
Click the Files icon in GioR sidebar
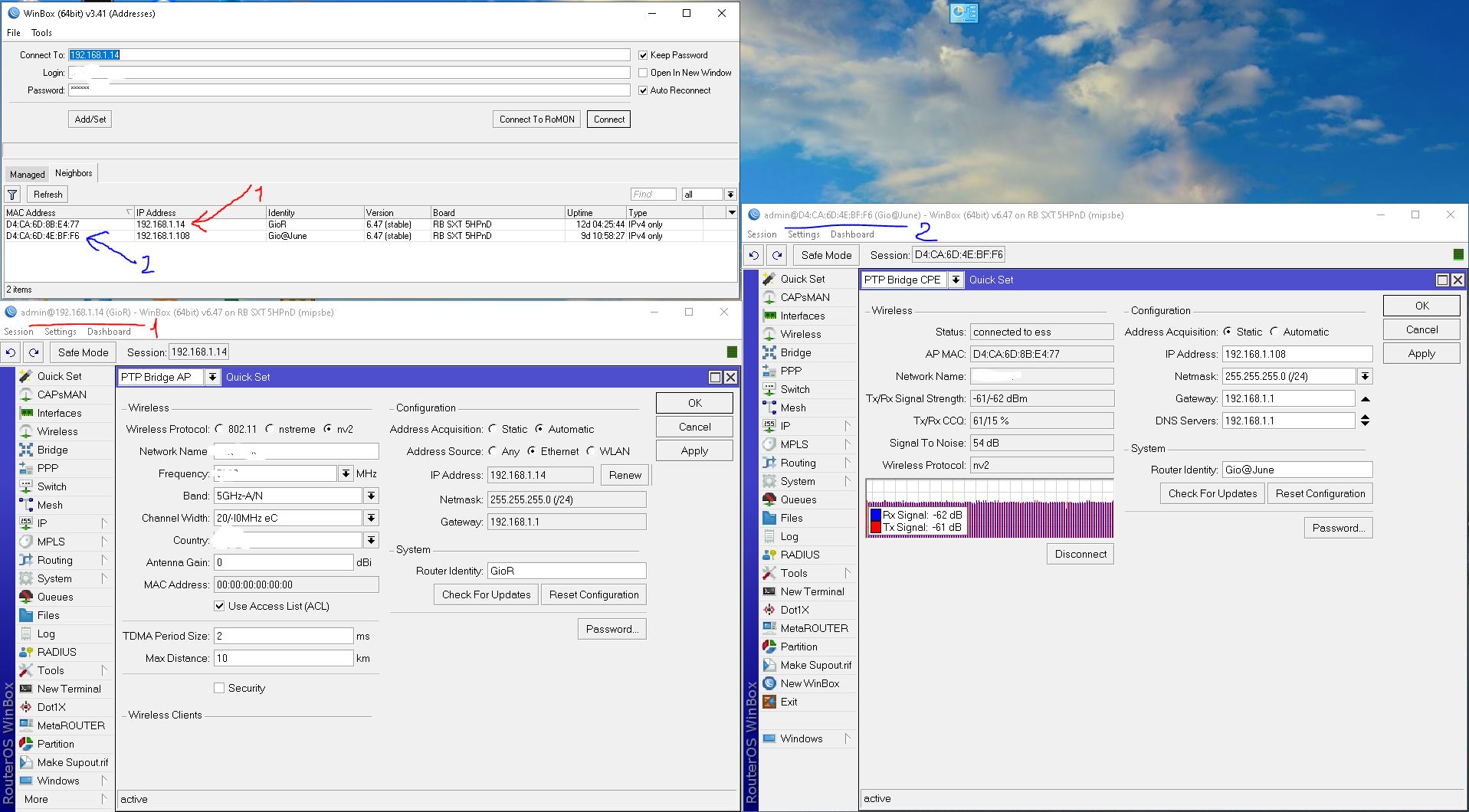coord(26,615)
